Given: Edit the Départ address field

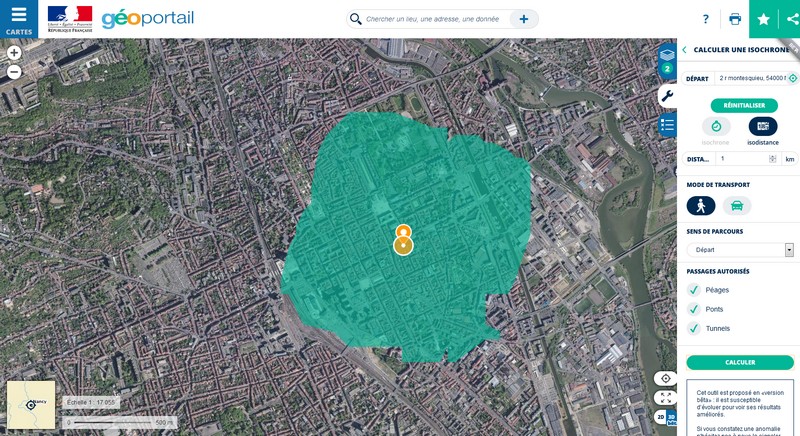Looking at the screenshot, I should click(x=752, y=79).
